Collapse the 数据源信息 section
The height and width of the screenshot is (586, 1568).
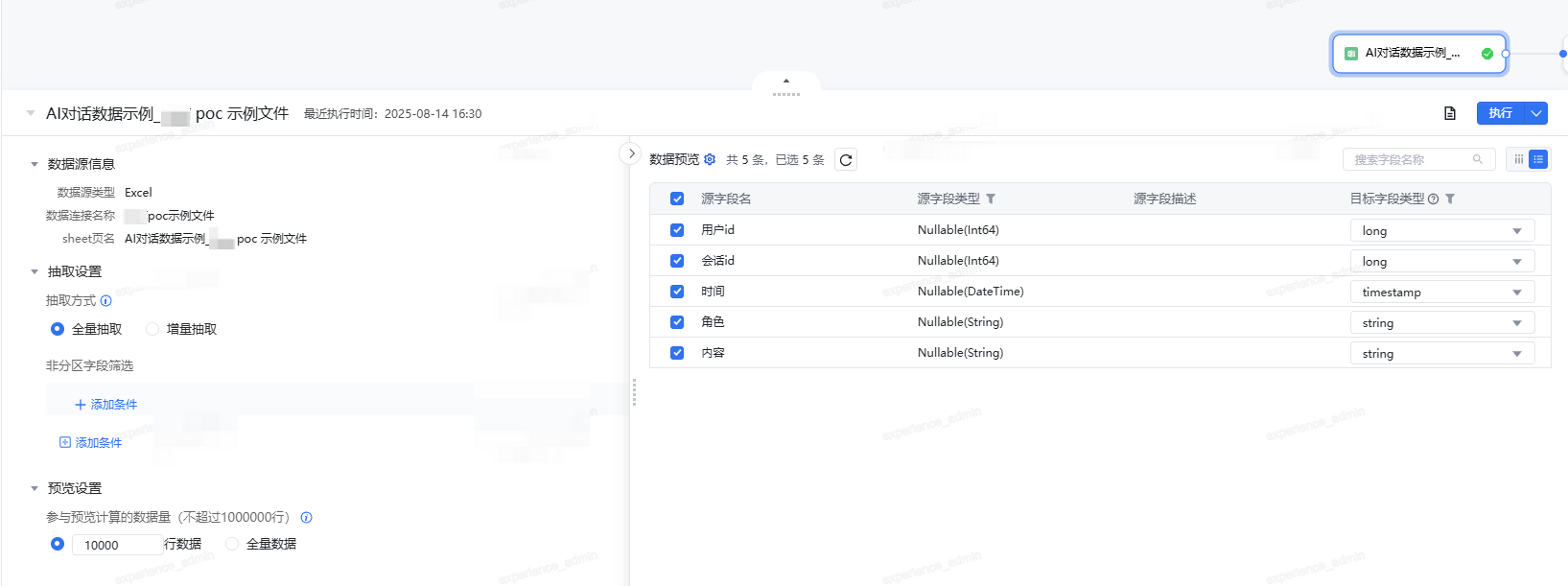[x=35, y=164]
